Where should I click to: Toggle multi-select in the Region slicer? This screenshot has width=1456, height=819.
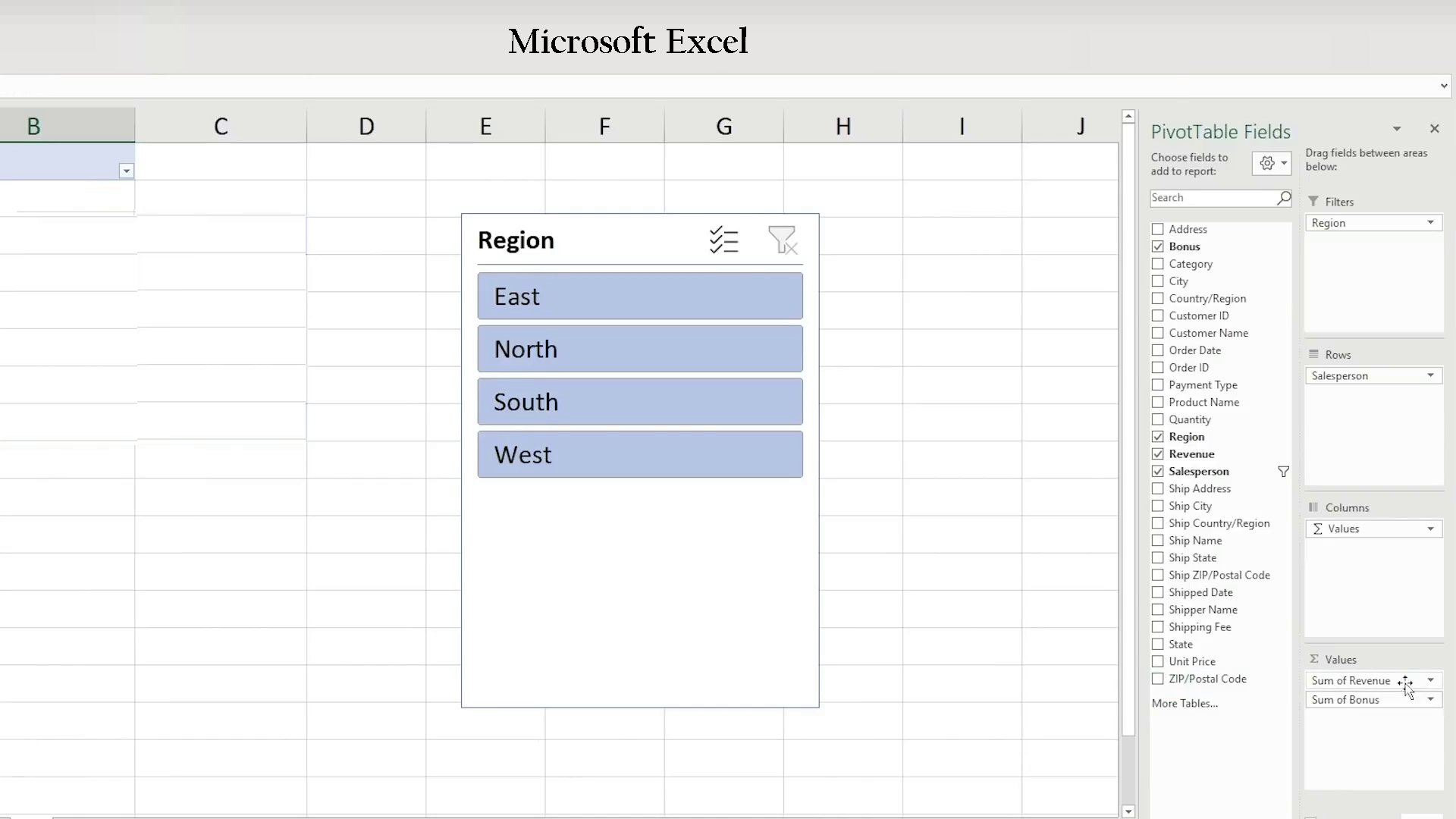(x=723, y=240)
